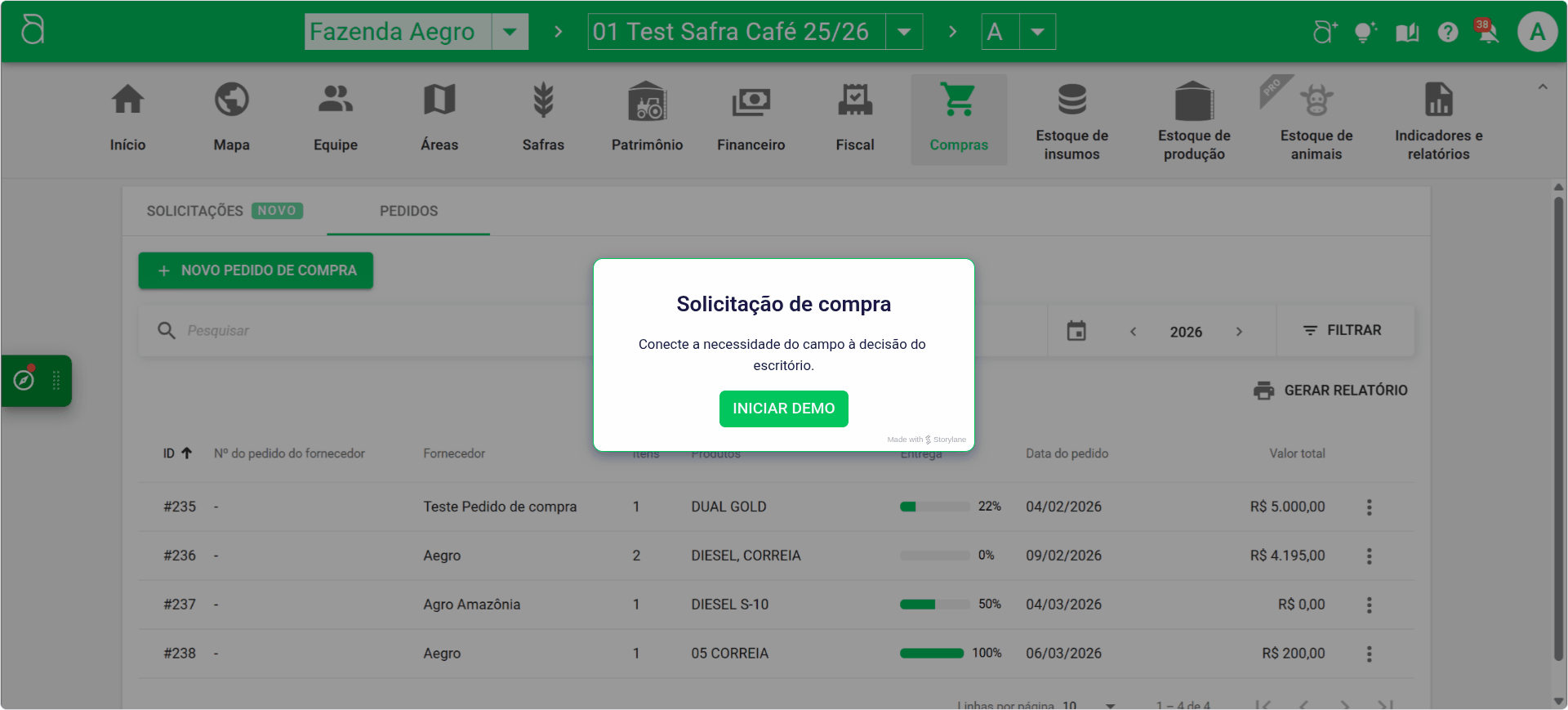Open the three-dot menu for order #238

(x=1370, y=654)
